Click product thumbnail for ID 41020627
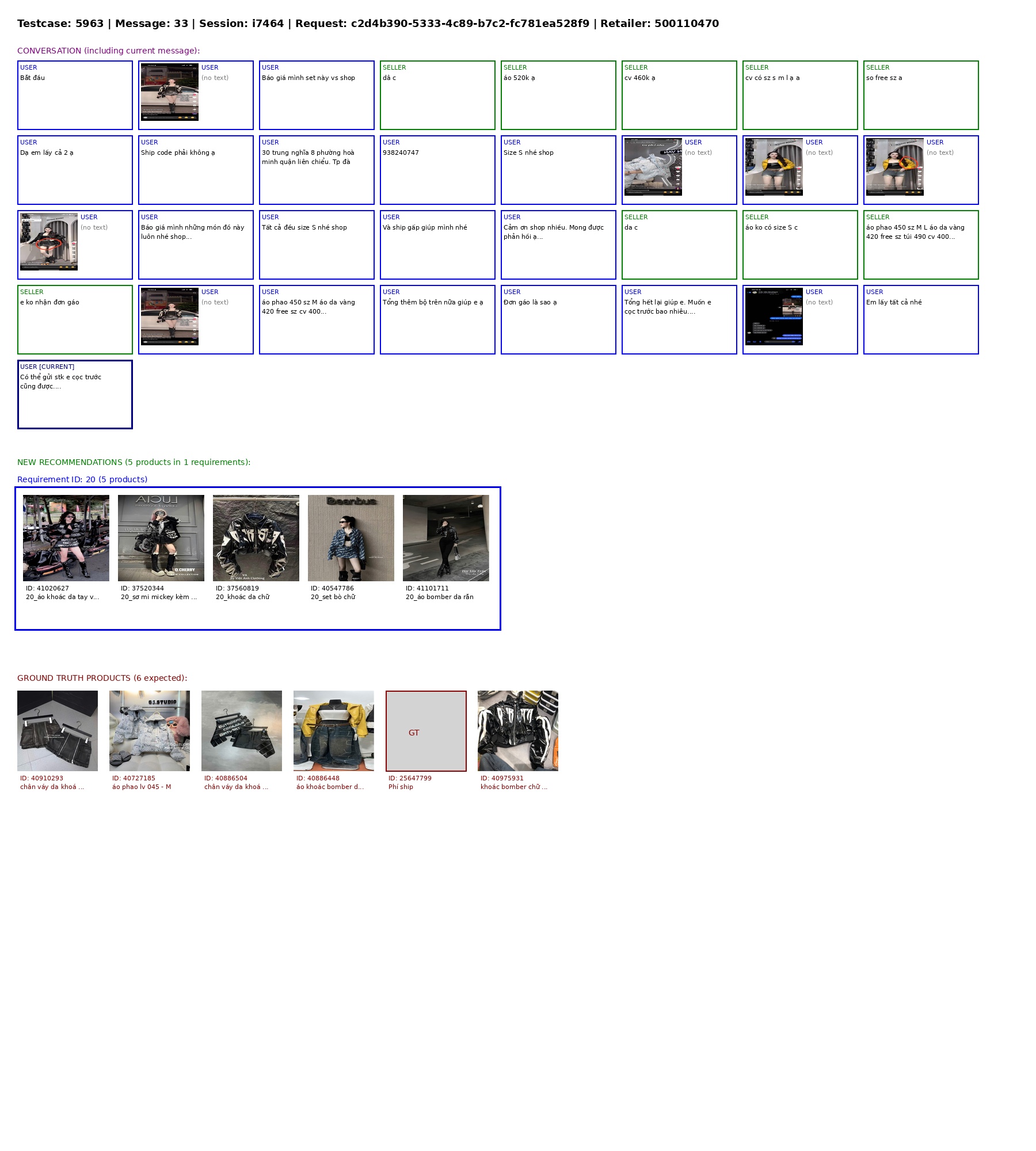 pos(66,538)
